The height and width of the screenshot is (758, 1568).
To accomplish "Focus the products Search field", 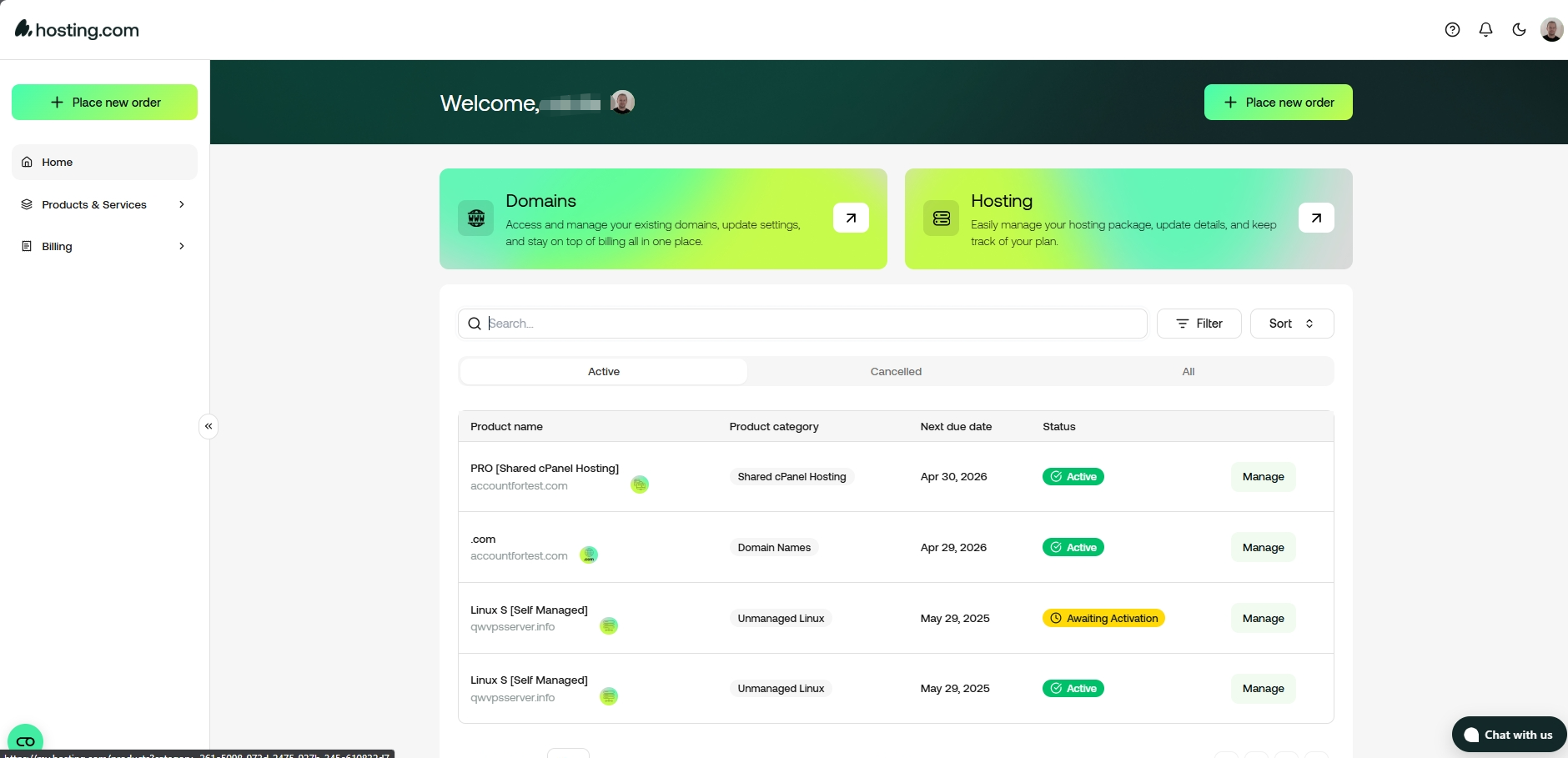I will pyautogui.click(x=802, y=324).
